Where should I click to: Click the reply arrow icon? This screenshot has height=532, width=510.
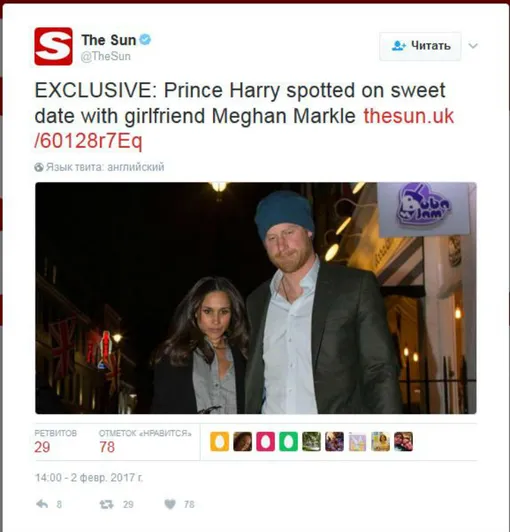[42, 504]
